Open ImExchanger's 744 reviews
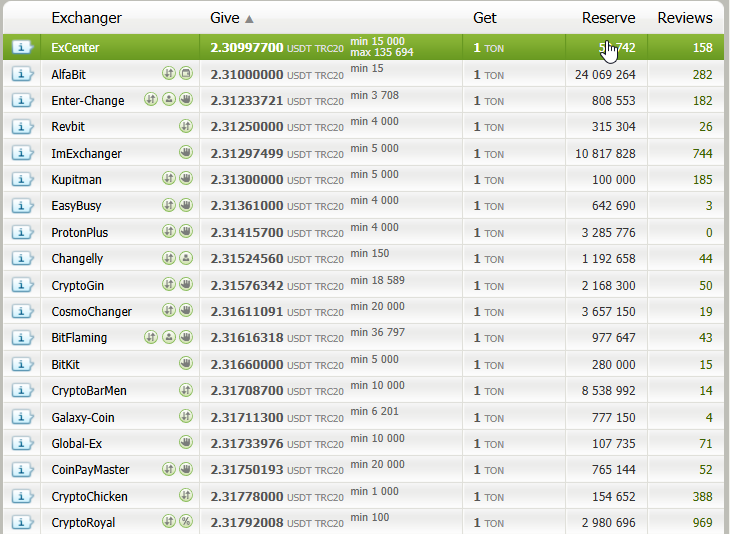The image size is (730, 534). pos(701,153)
